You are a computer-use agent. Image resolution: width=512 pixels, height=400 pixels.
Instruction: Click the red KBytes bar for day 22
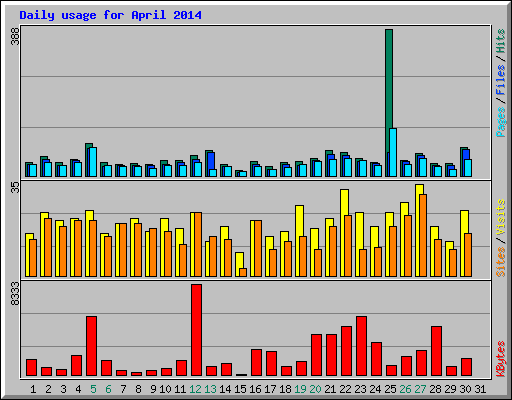click(346, 351)
